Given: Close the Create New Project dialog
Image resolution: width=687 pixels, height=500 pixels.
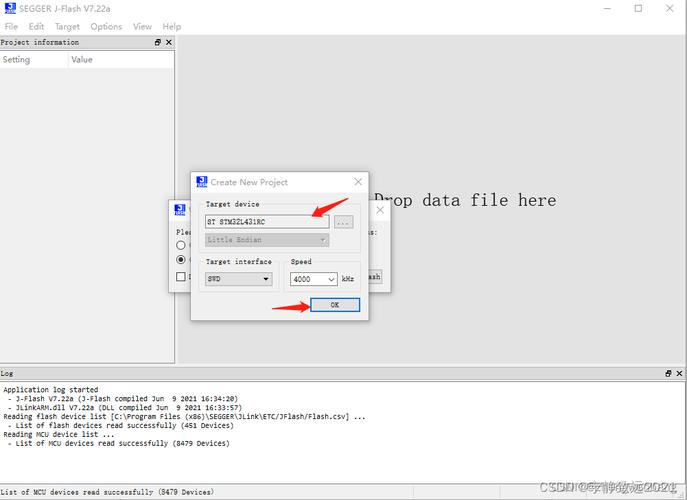Looking at the screenshot, I should [x=358, y=182].
